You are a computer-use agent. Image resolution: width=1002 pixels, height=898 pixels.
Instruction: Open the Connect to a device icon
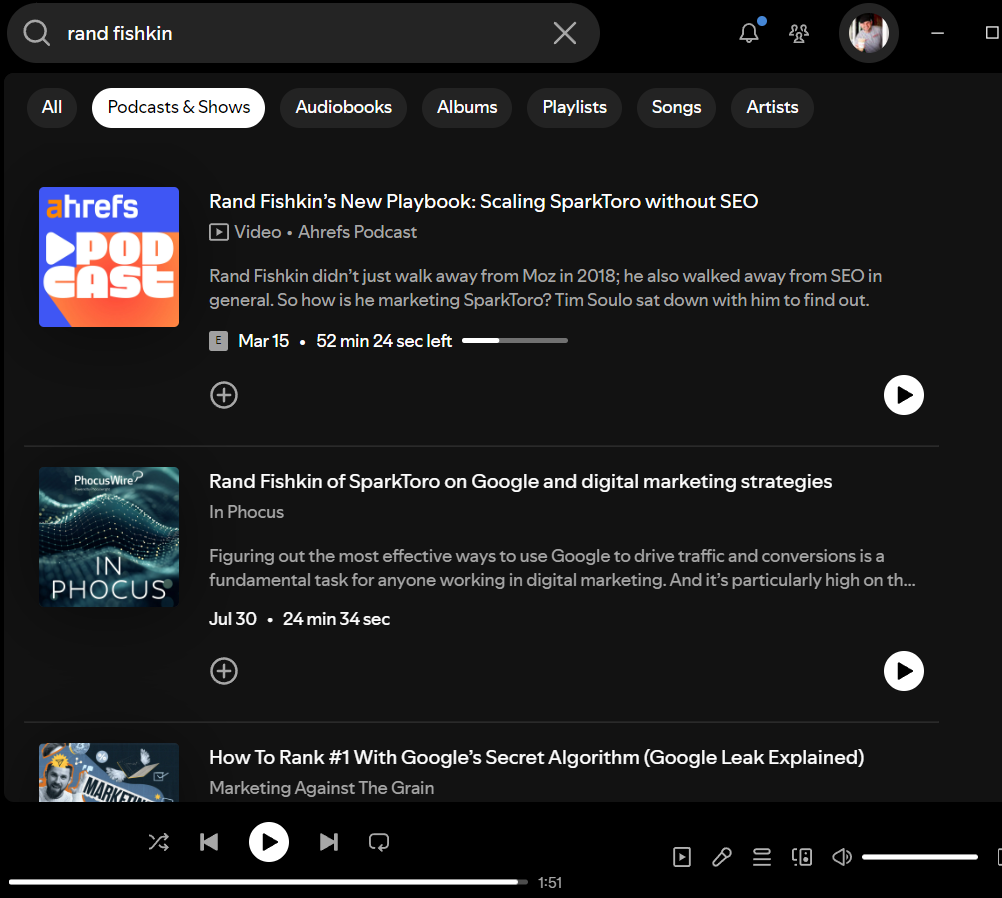tap(802, 857)
